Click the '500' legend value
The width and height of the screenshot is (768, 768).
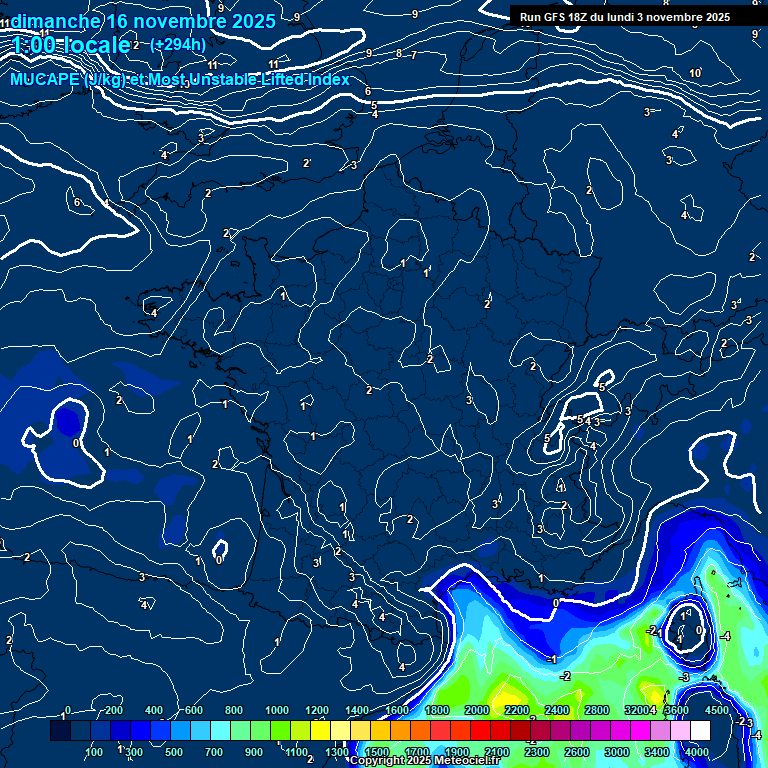[x=174, y=752]
